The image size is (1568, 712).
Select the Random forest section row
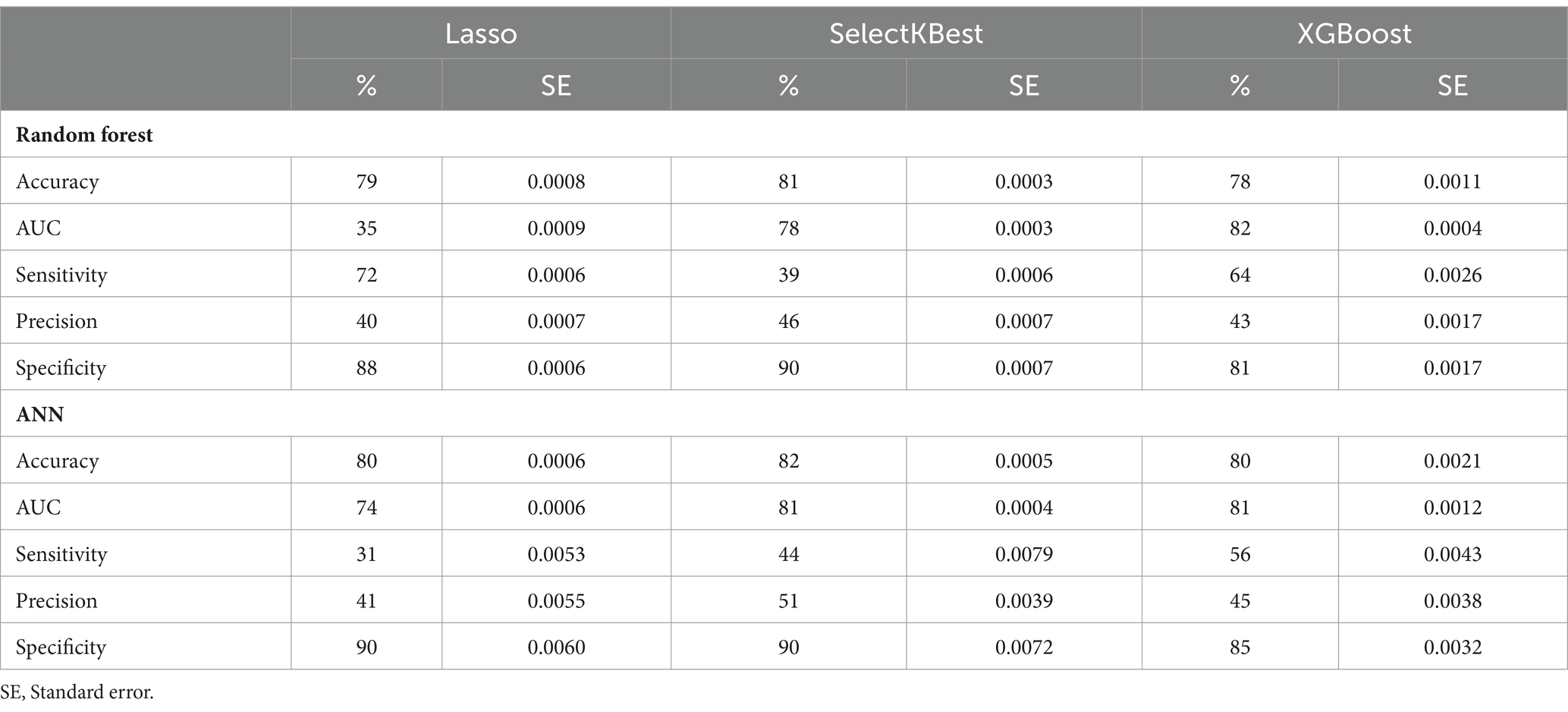click(x=784, y=134)
